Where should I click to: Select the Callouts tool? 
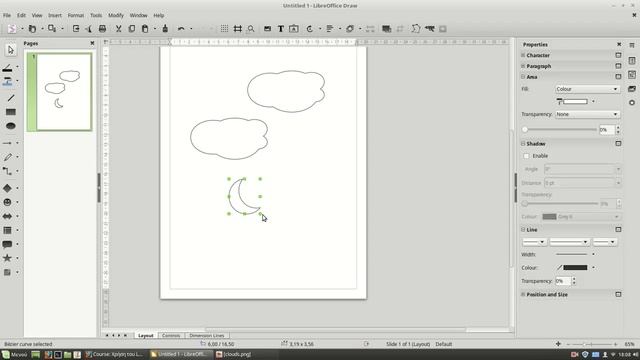point(7,244)
